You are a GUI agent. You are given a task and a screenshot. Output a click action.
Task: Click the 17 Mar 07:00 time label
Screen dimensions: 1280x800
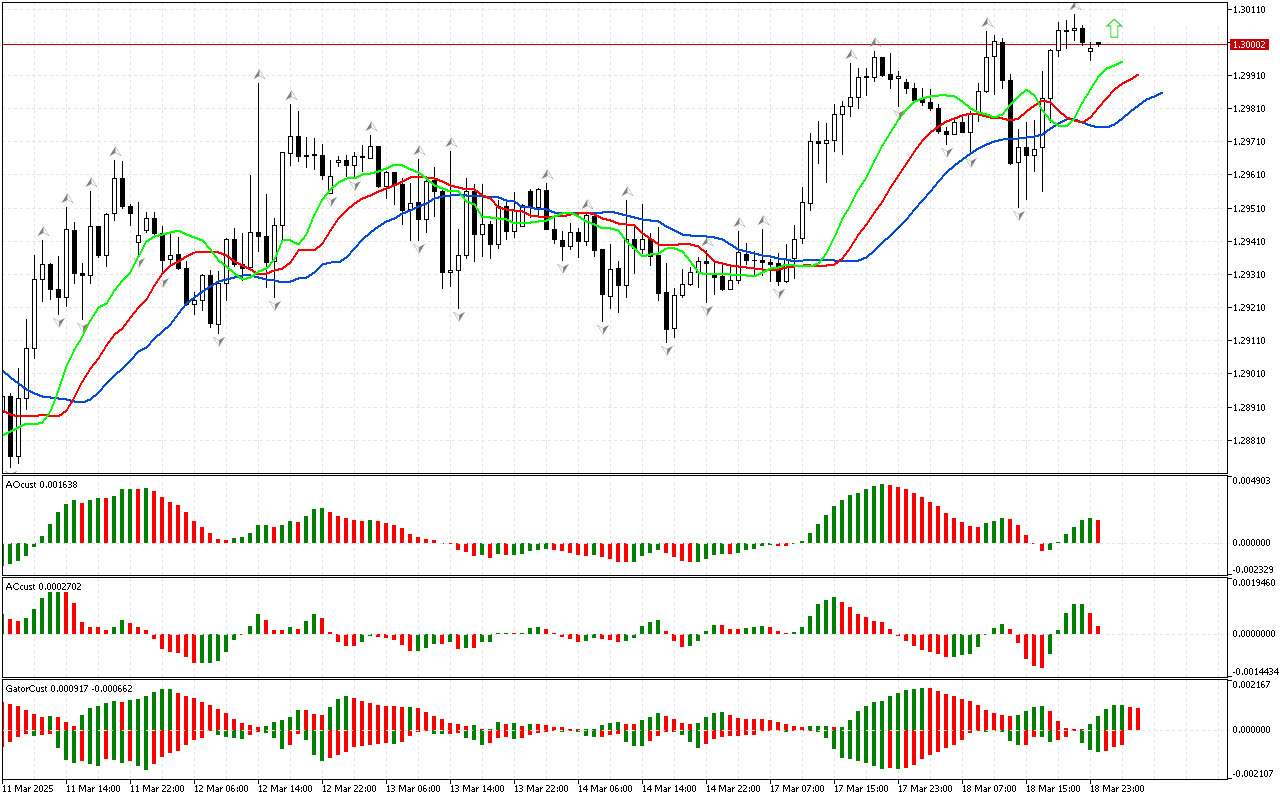coord(797,788)
